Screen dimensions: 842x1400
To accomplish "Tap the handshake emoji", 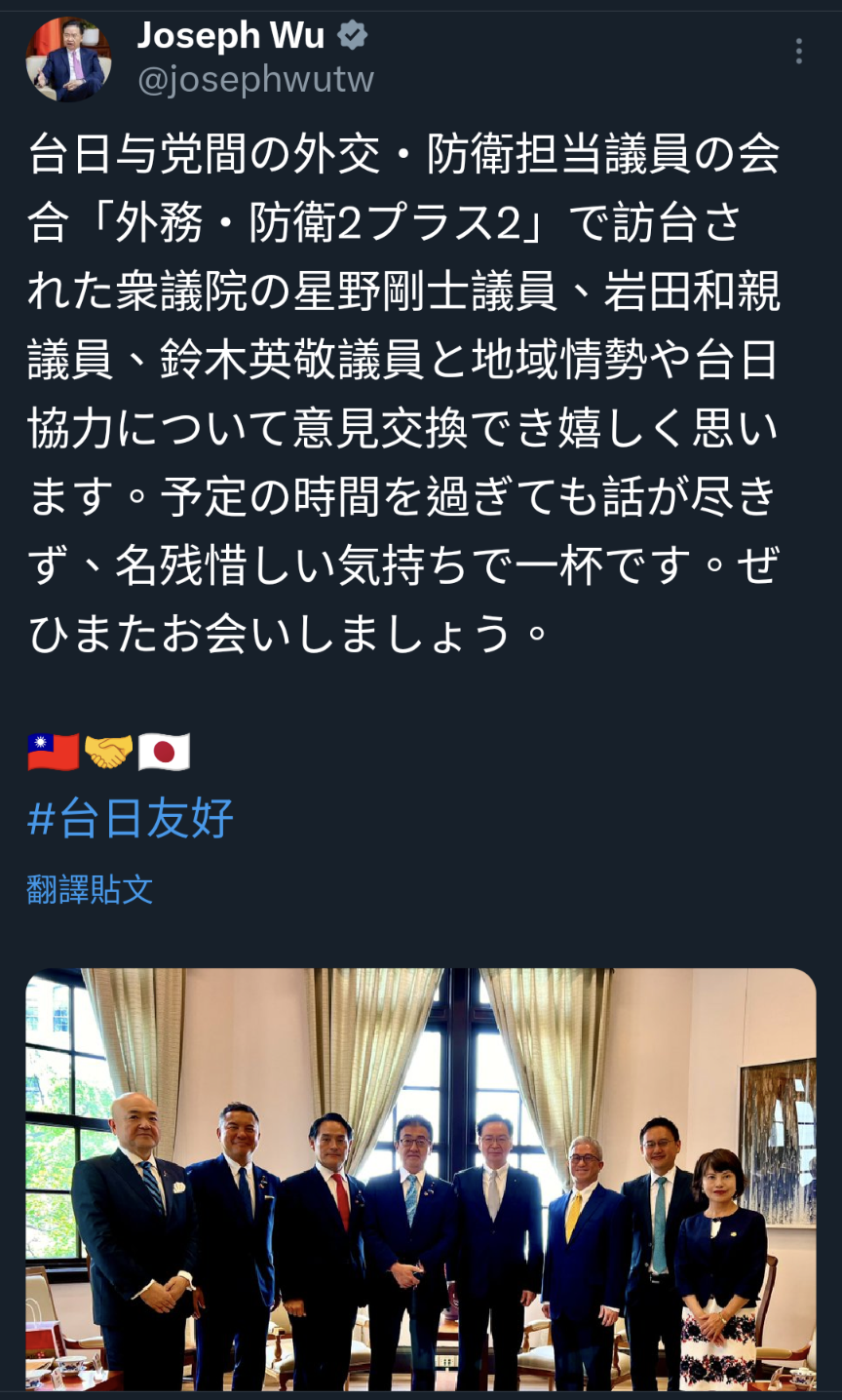I will coord(108,752).
